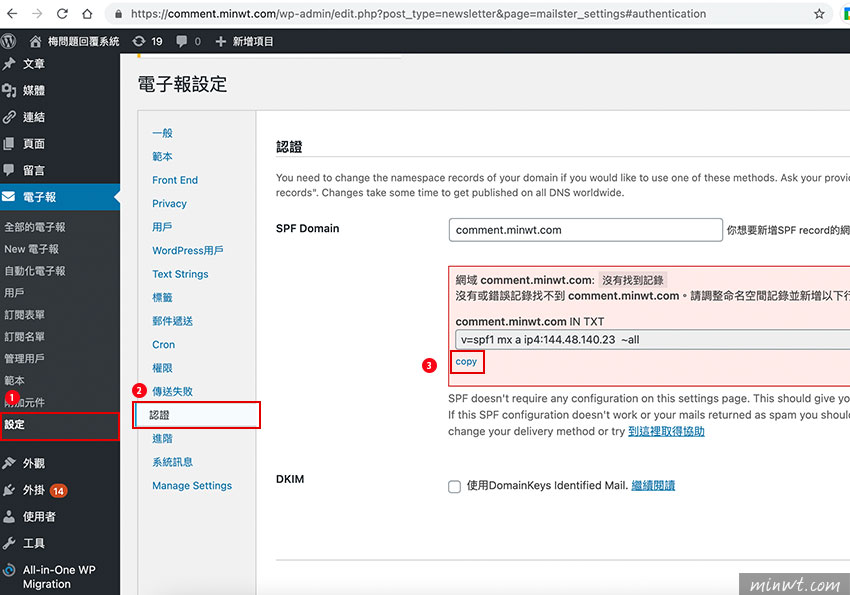The image size is (850, 595).
Task: Click the 電子報設定 page heading
Action: pyautogui.click(x=183, y=84)
